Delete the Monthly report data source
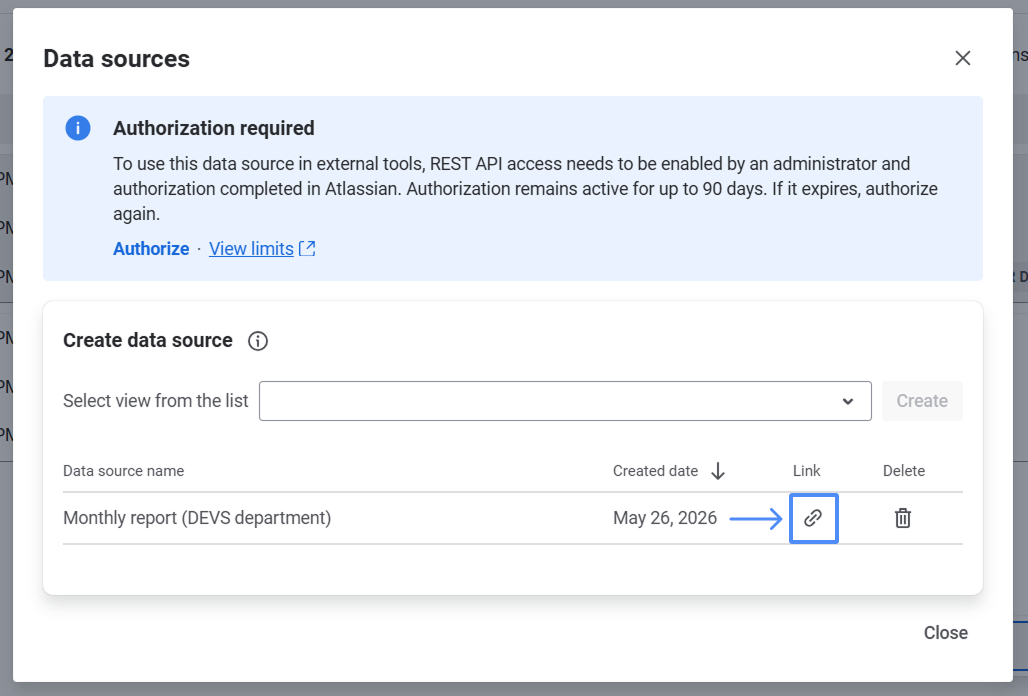This screenshot has height=696, width=1028. point(903,518)
